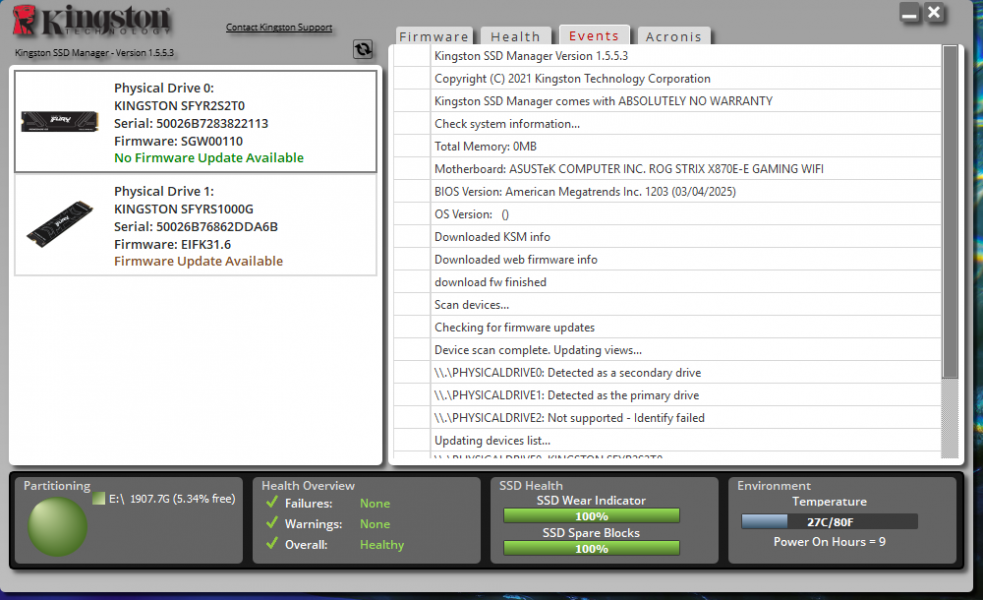Select the ABSOLUTELY NO WARRANTY event row
Image resolution: width=983 pixels, height=600 pixels.
point(667,101)
